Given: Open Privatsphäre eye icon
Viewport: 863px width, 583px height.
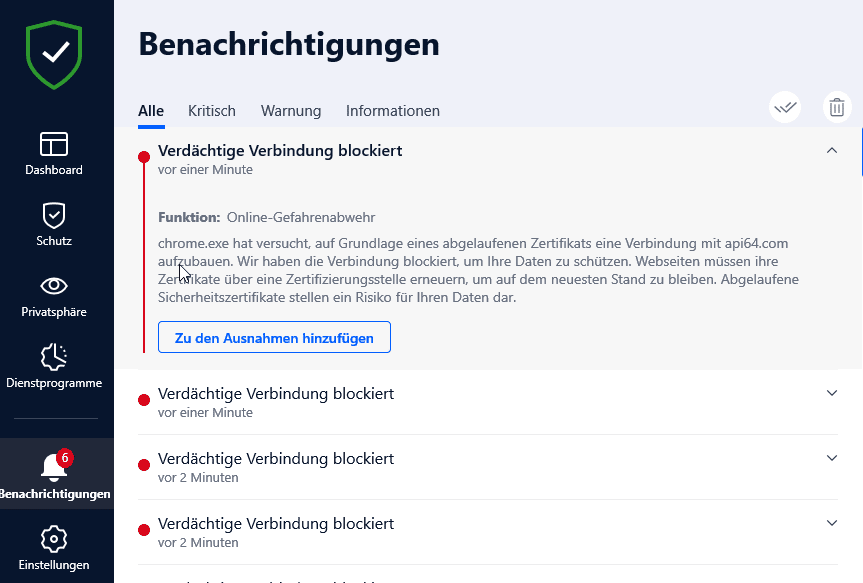Looking at the screenshot, I should pyautogui.click(x=54, y=295).
